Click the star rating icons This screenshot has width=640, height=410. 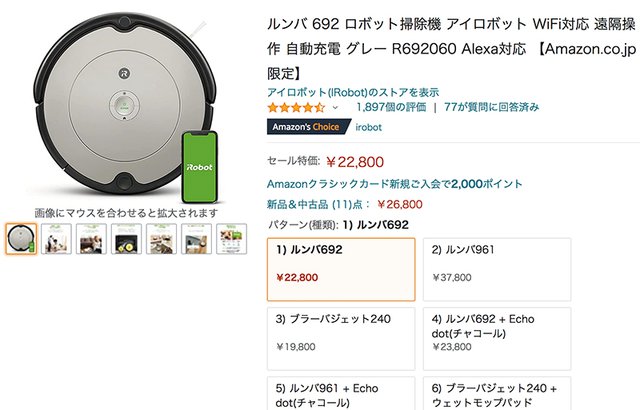coord(296,106)
